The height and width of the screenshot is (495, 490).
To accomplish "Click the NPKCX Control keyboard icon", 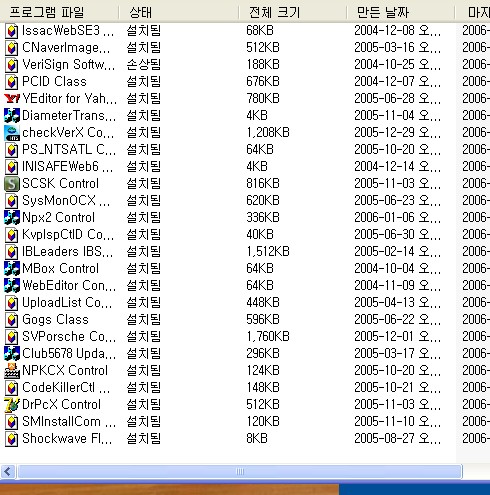I will 12,370.
